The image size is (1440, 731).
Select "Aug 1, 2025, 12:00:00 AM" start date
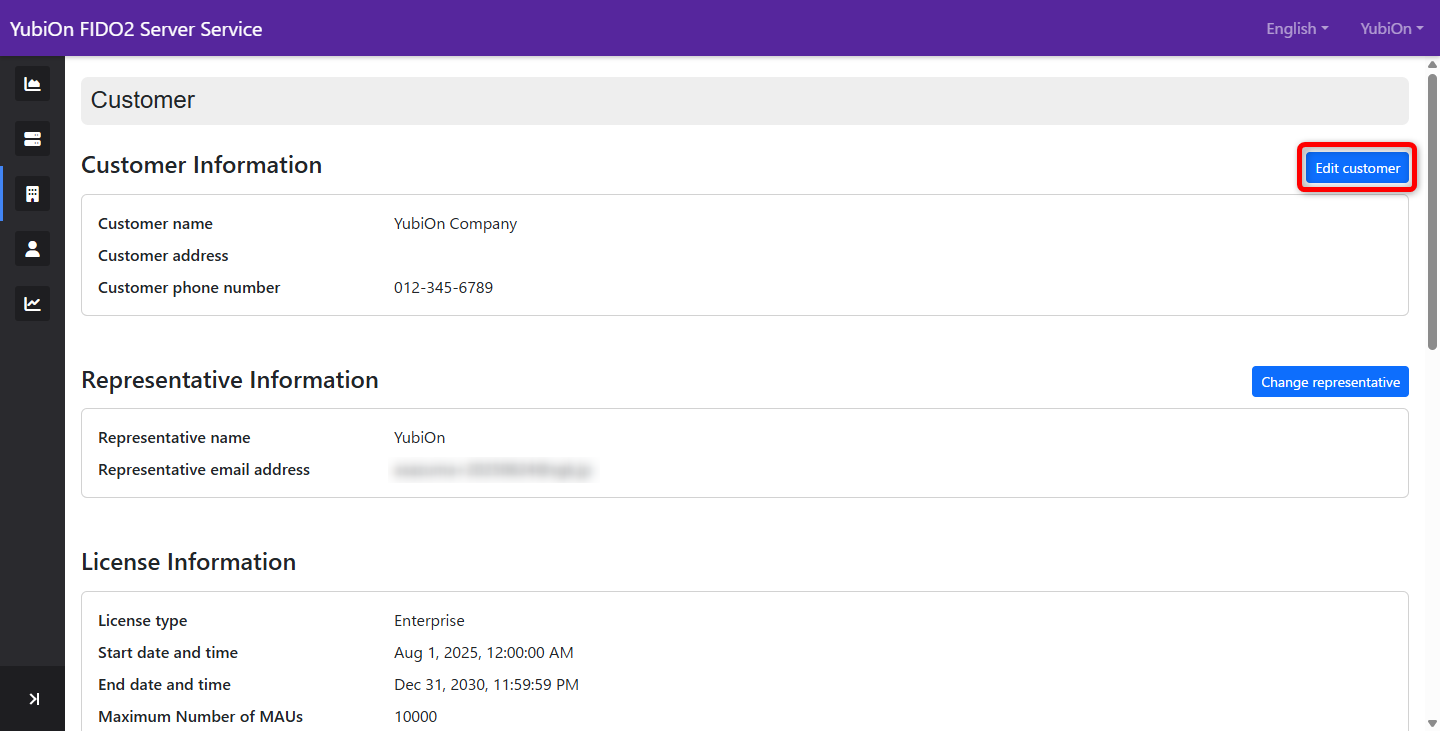click(484, 653)
